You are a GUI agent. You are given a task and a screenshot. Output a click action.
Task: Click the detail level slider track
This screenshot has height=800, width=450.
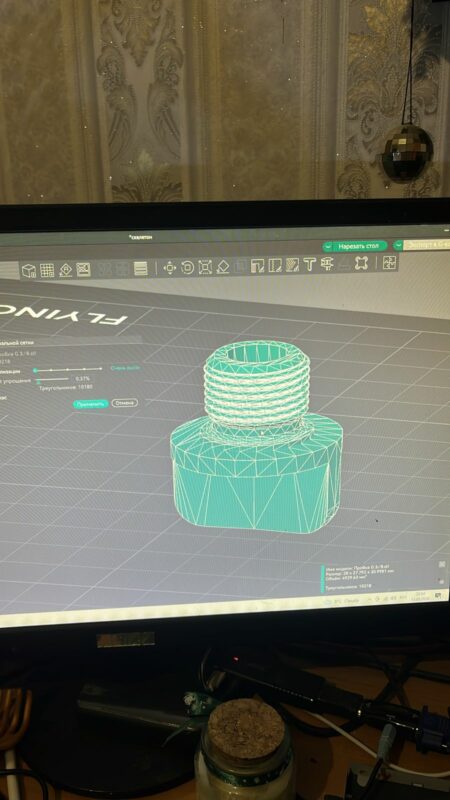[68, 369]
